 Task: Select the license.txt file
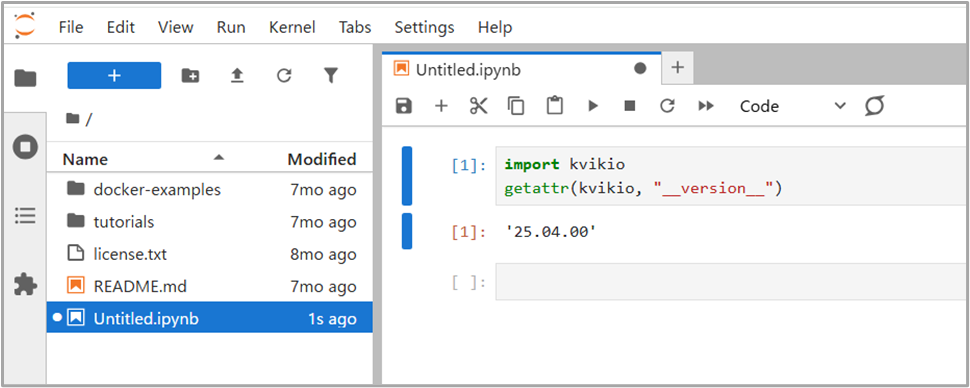pos(210,254)
